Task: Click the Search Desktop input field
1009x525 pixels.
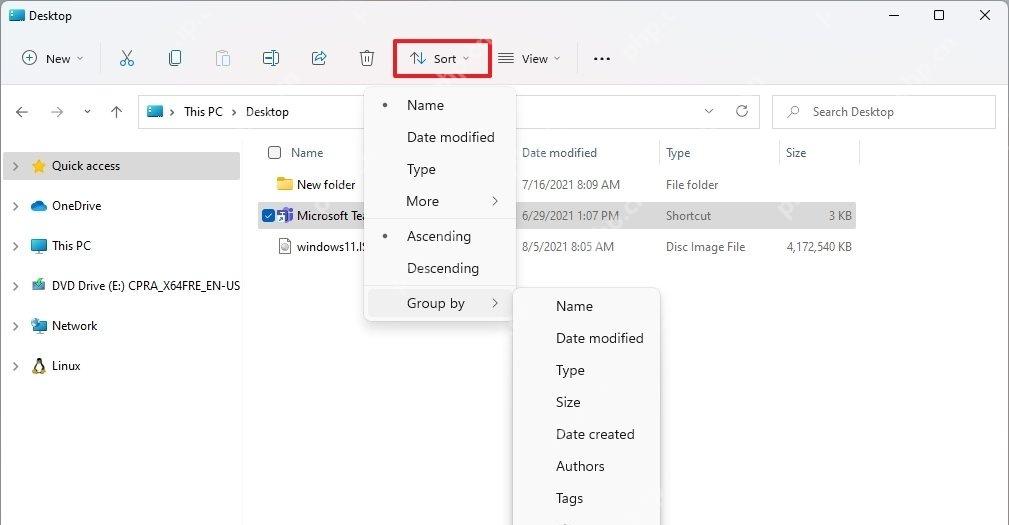Action: coord(884,112)
